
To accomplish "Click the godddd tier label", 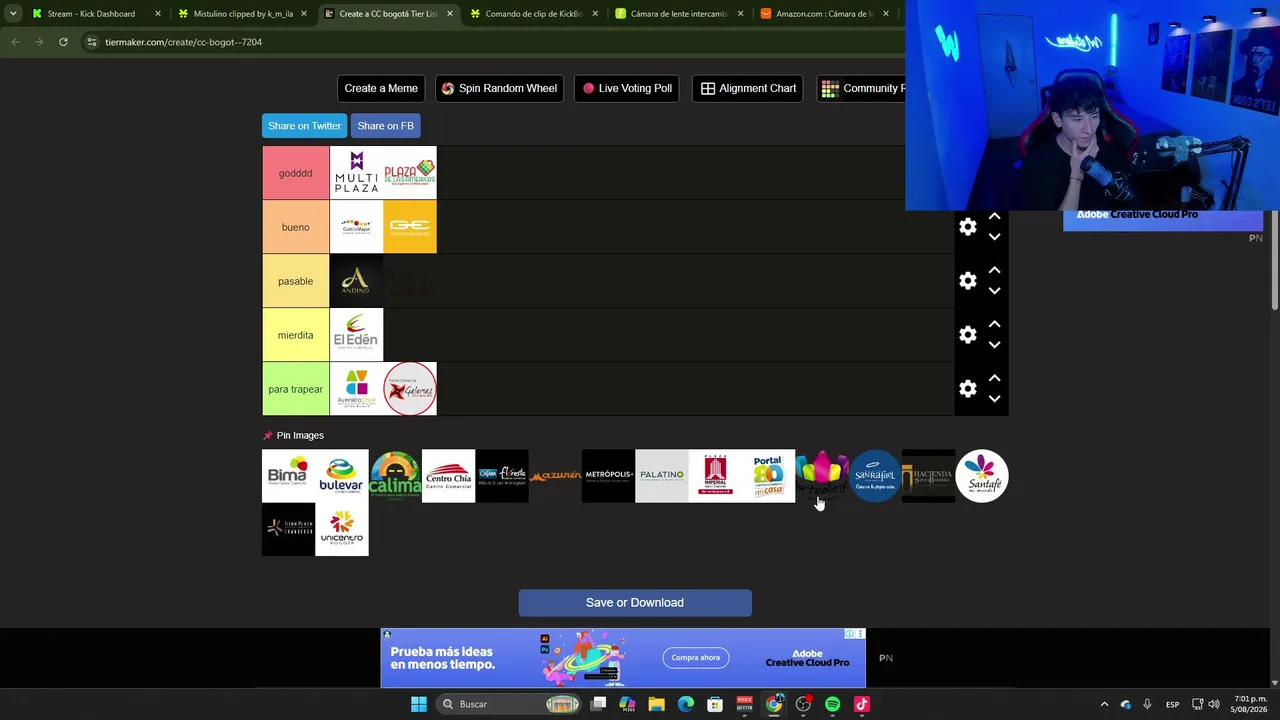I will point(295,173).
